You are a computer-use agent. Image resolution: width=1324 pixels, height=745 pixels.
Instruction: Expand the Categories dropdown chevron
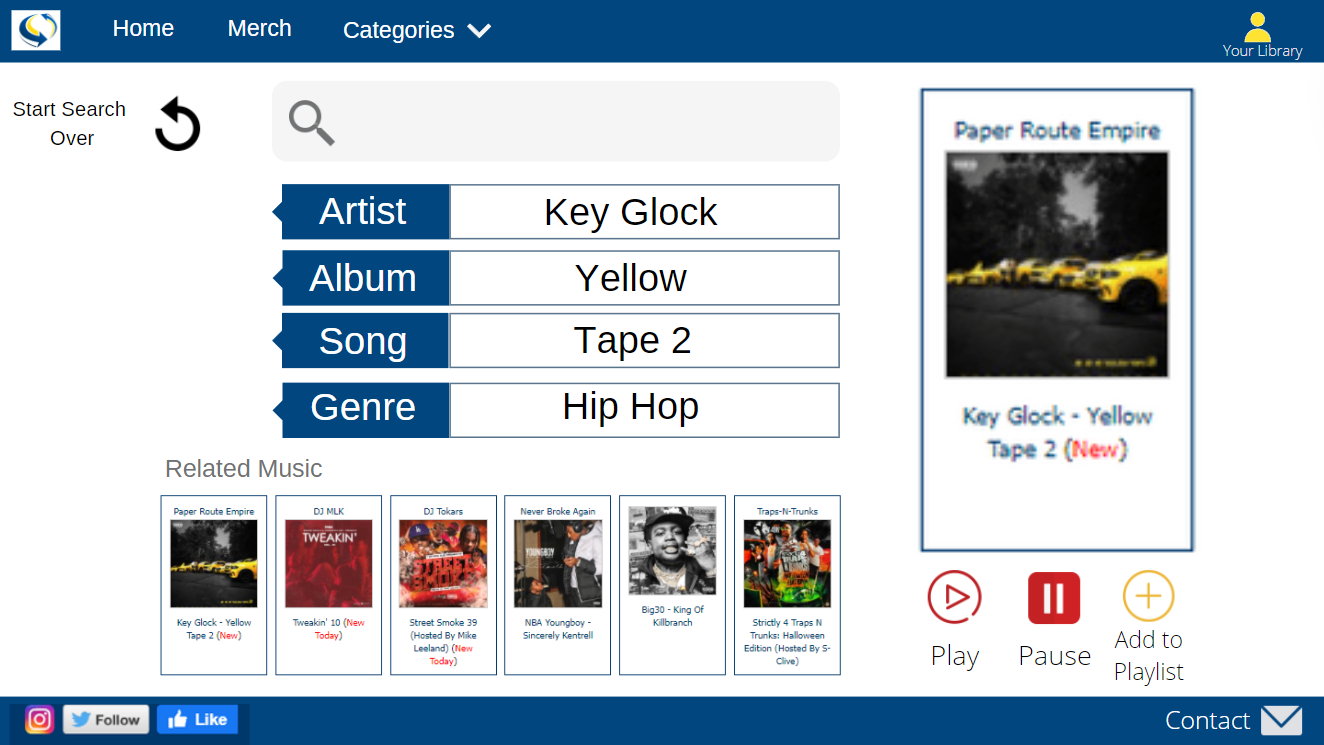480,31
